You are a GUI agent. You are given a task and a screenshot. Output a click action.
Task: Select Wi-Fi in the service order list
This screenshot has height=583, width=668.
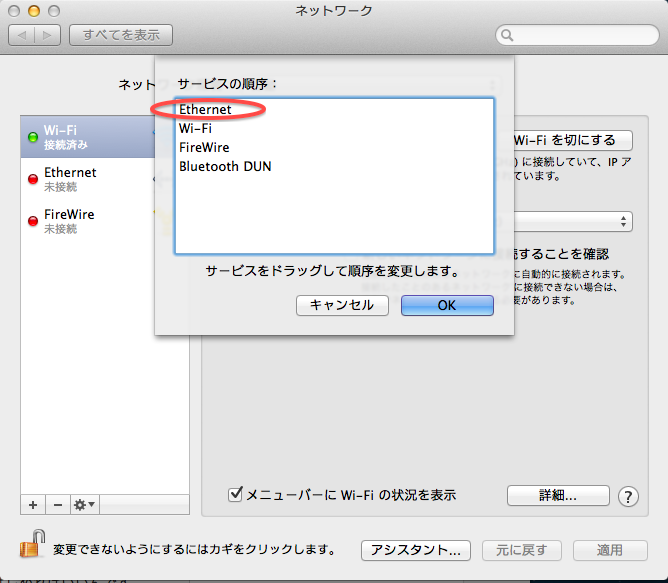click(x=334, y=128)
